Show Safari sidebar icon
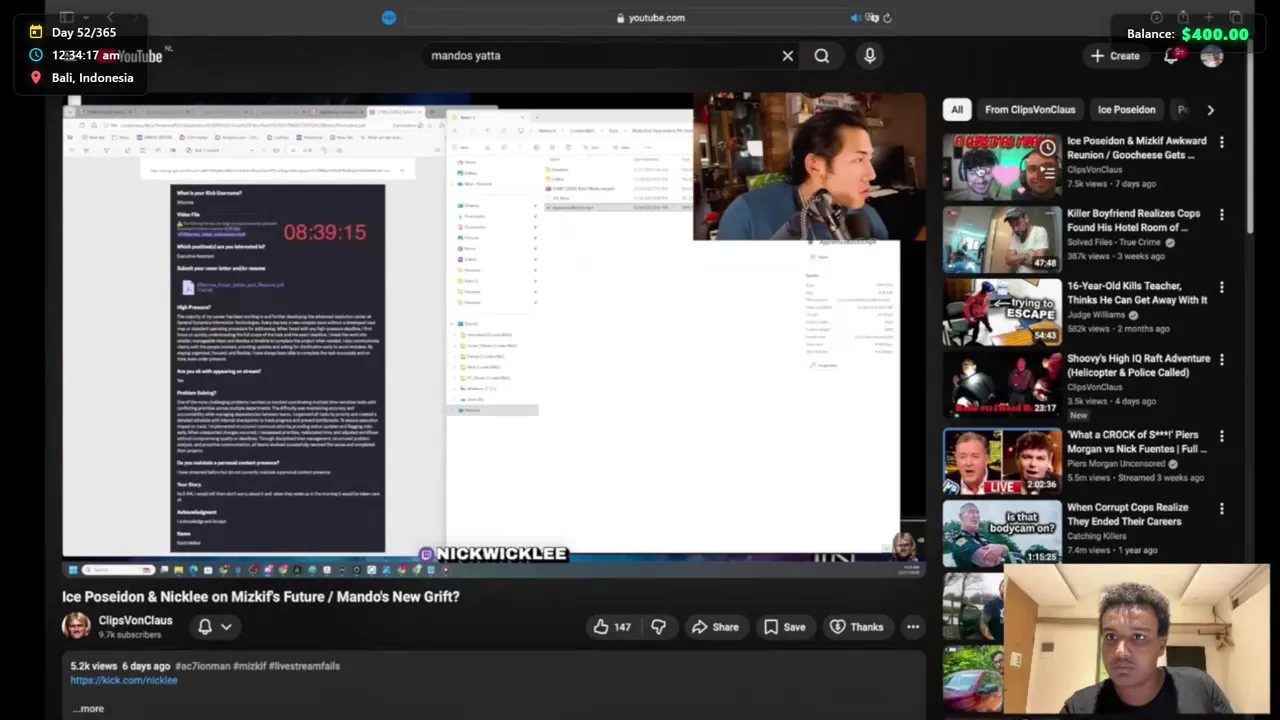Screen dimensions: 1280x720 (x=67, y=17)
